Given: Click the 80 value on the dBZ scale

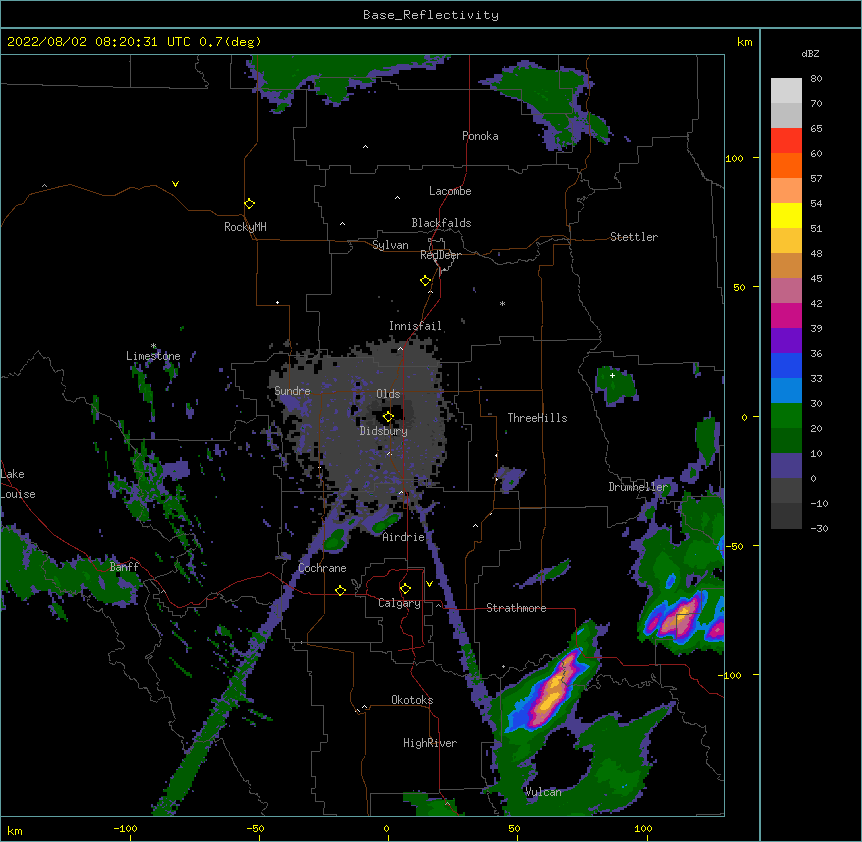Looking at the screenshot, I should pos(816,79).
